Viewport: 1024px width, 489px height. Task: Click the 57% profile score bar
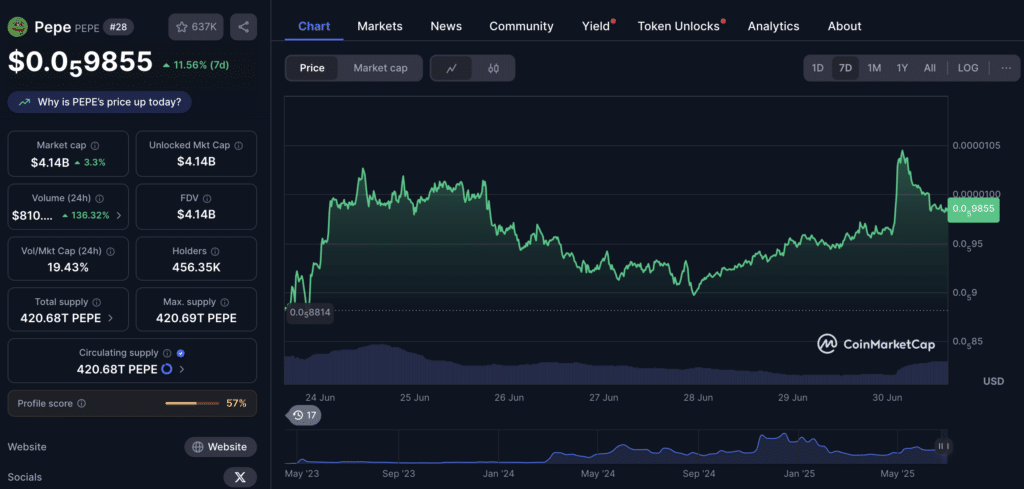[193, 403]
